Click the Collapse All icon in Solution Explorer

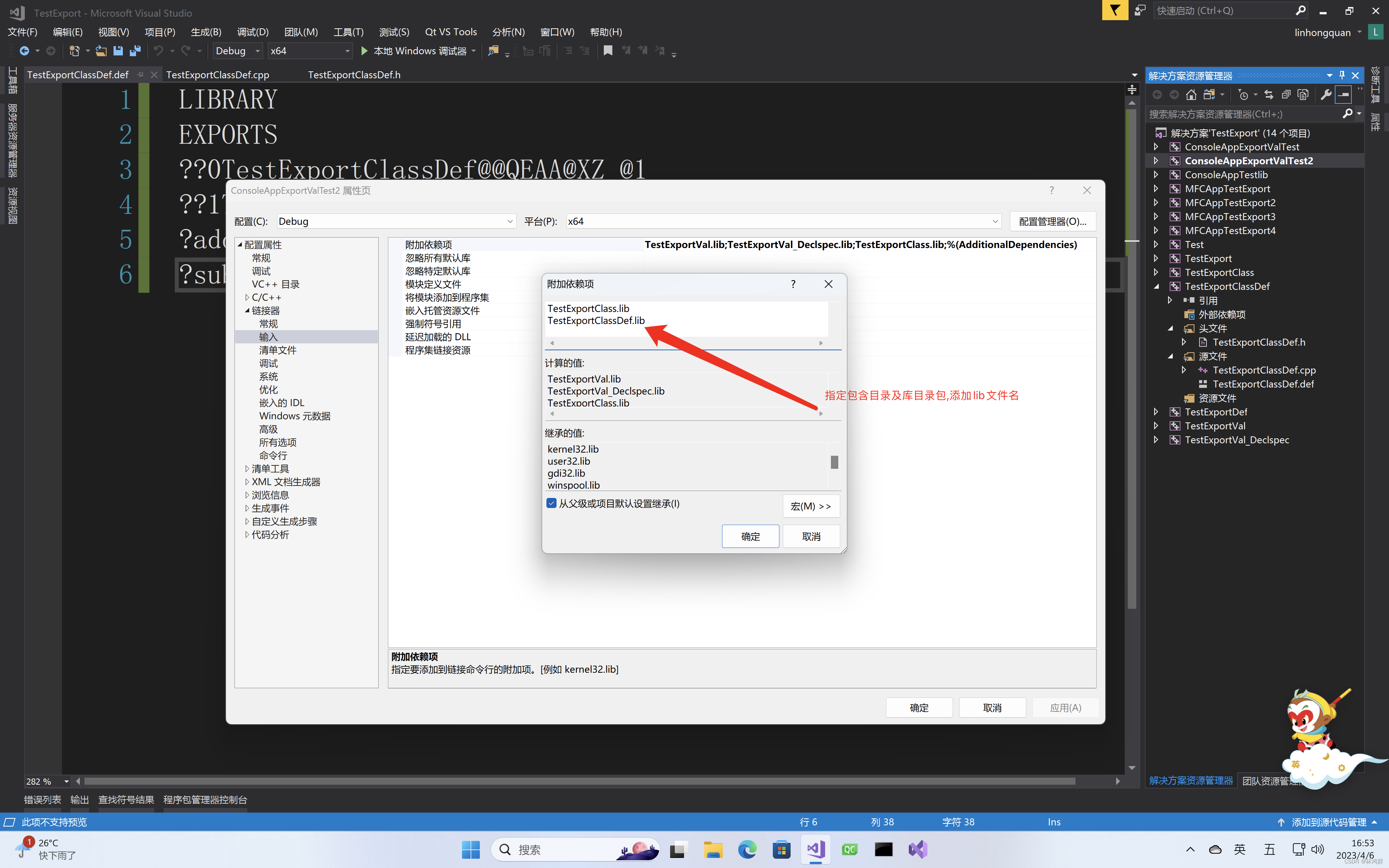point(1286,95)
